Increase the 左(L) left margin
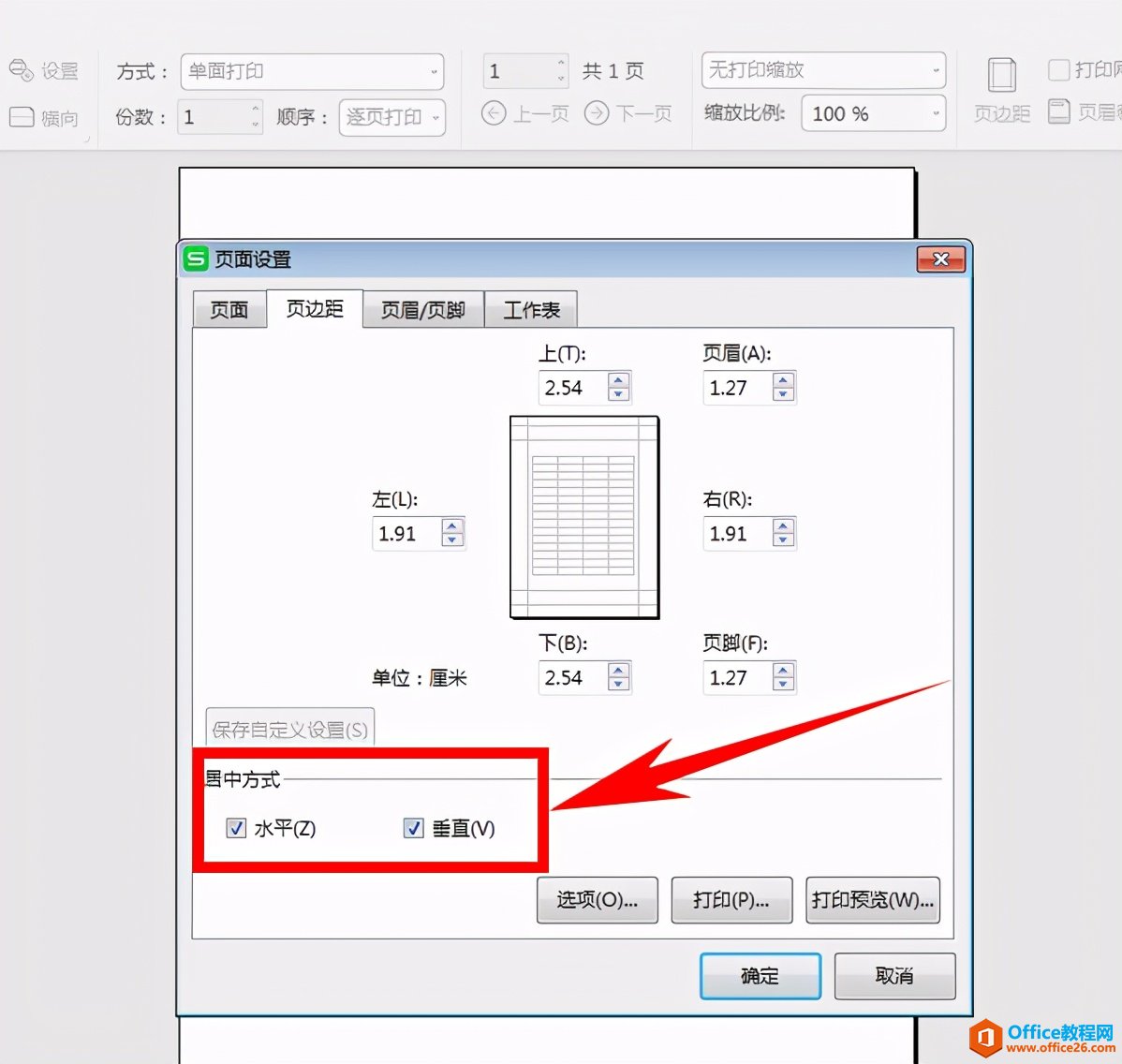The width and height of the screenshot is (1122, 1064). pyautogui.click(x=452, y=526)
